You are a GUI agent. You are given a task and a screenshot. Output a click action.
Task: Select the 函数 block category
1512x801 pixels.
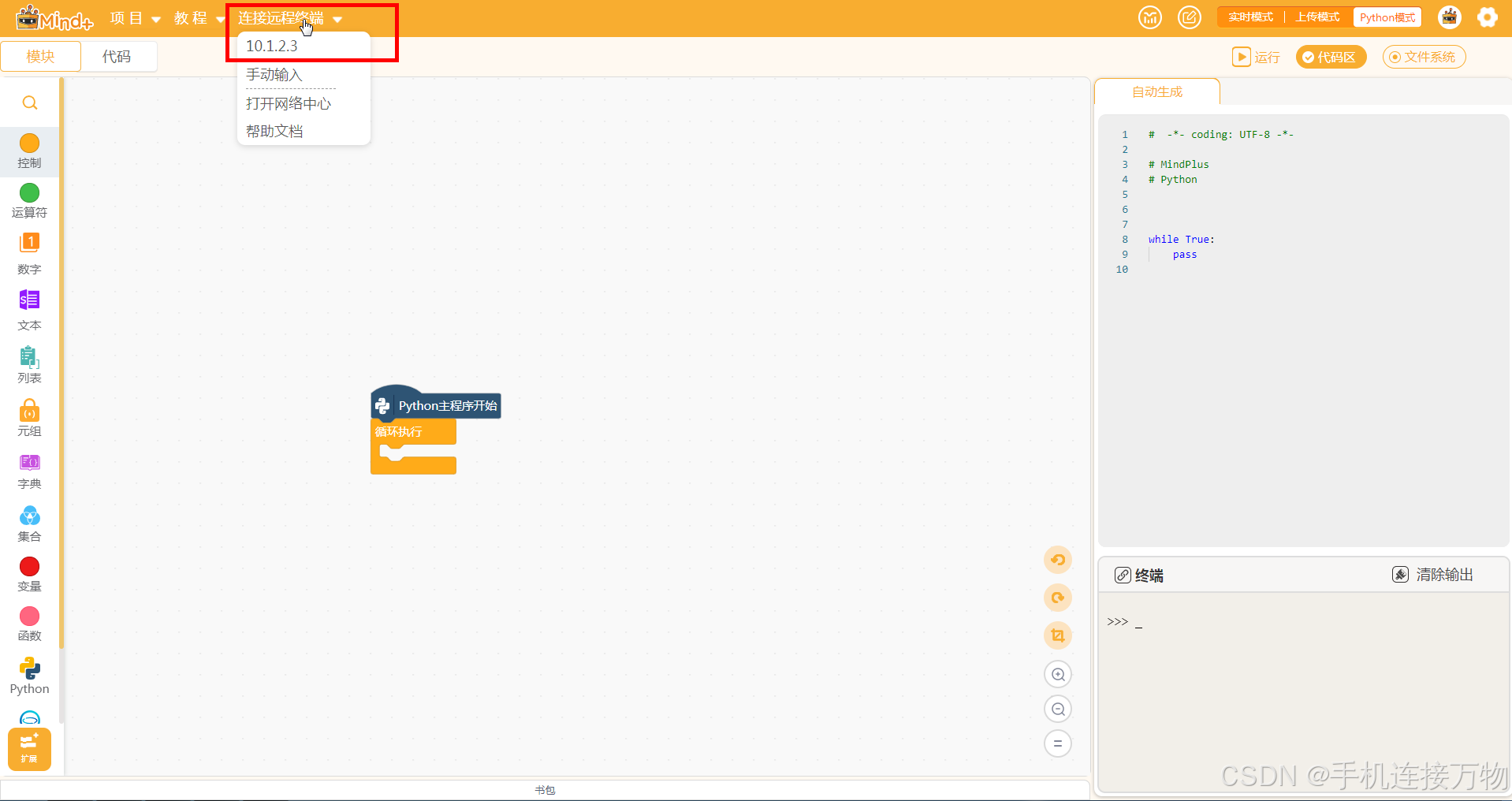(x=30, y=624)
